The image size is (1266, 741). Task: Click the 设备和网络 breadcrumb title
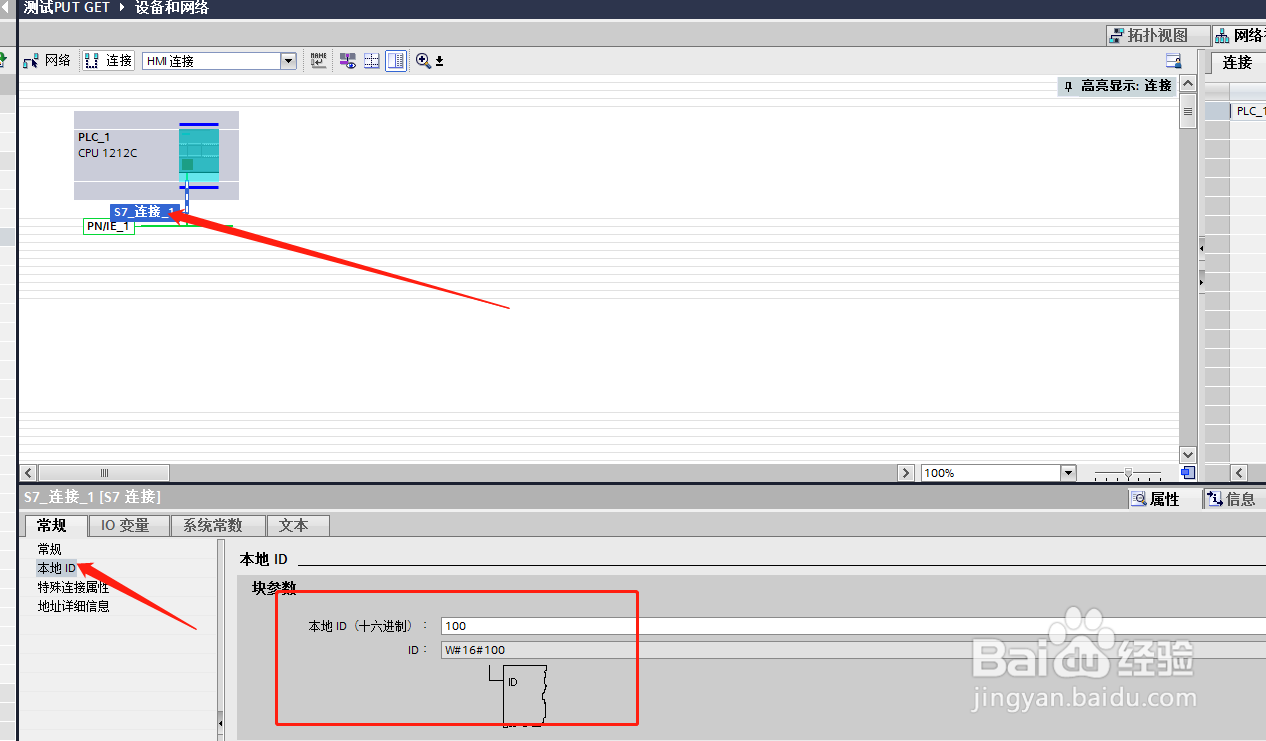point(172,8)
